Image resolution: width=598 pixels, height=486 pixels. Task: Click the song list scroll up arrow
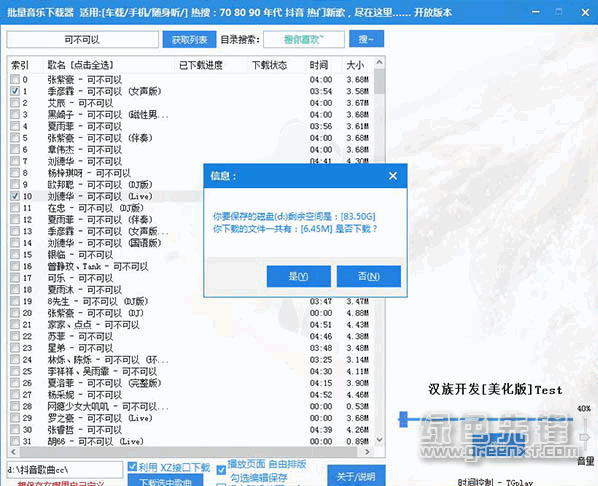(379, 62)
